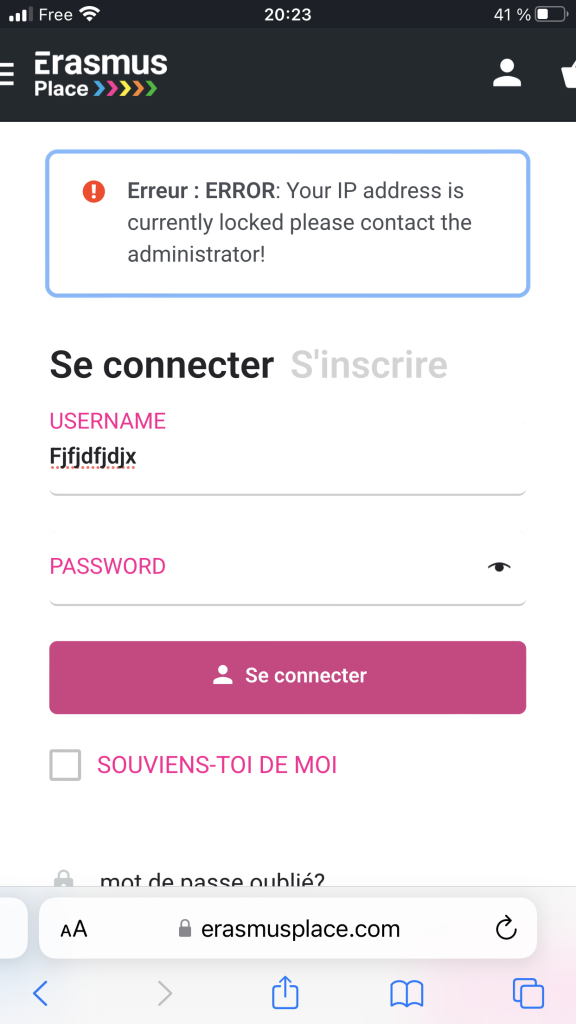This screenshot has width=576, height=1024.
Task: Tap the Erasmus Place logo
Action: (101, 74)
